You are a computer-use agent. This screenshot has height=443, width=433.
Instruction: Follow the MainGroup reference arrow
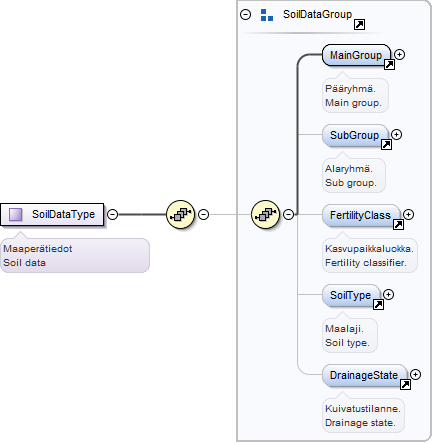tap(389, 64)
